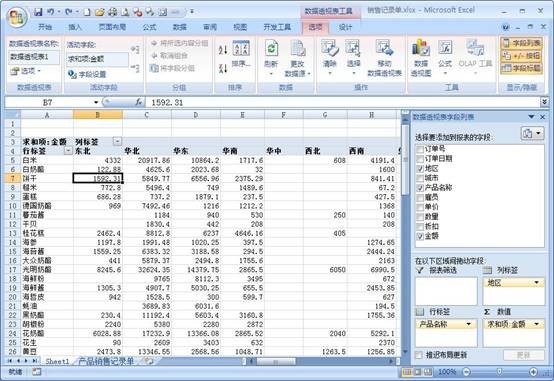
Task: Check the 订单日期 field
Action: [420, 159]
